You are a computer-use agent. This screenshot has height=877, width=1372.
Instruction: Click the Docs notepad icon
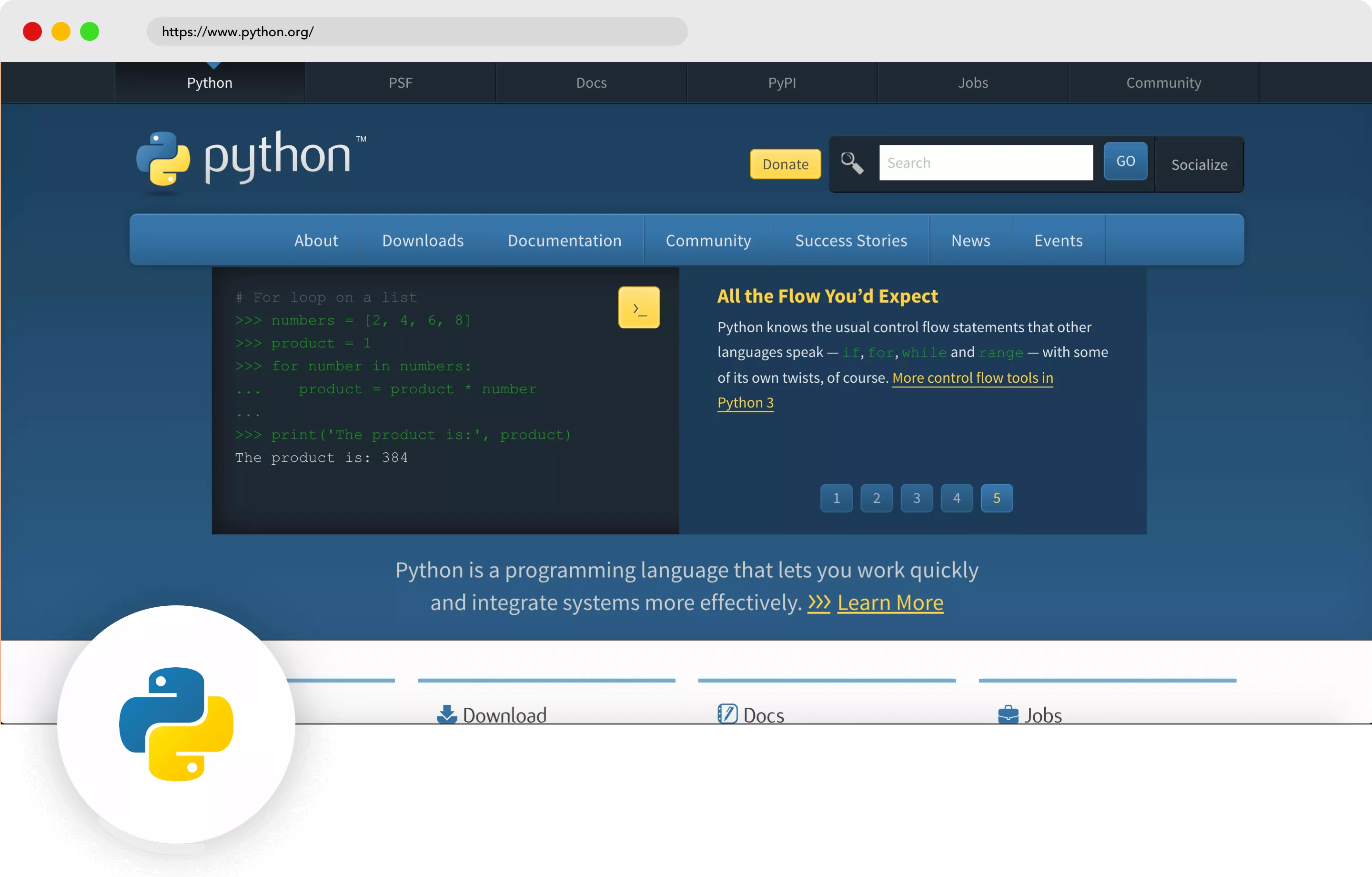727,714
